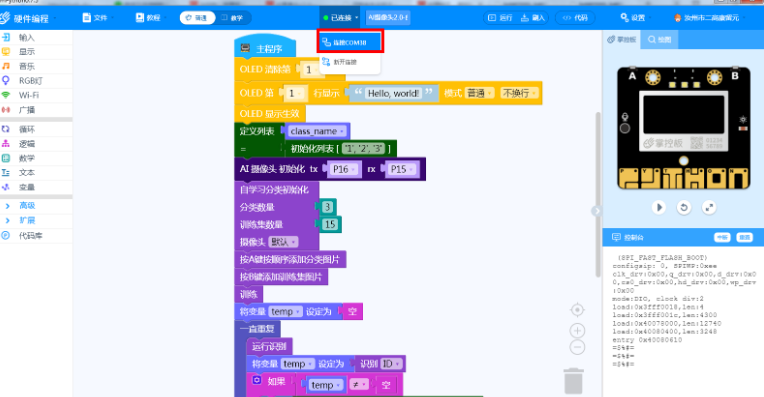Screen dimensions: 764x397
Task: Click the AI摄像头2.0 firmware label
Action: click(388, 18)
